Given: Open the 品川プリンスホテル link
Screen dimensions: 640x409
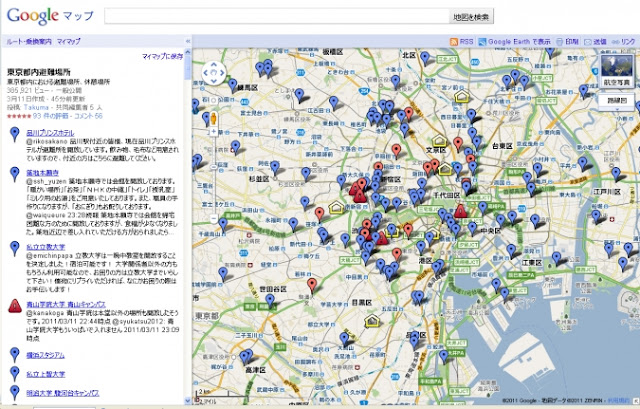Looking at the screenshot, I should (50, 133).
